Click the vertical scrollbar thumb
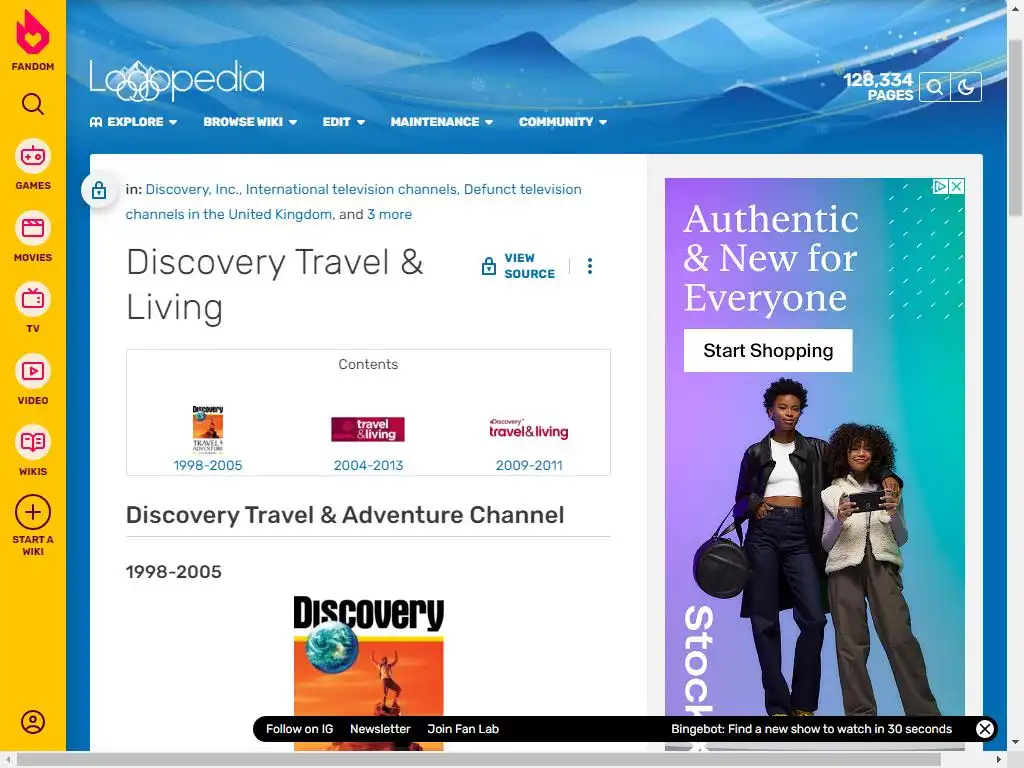Viewport: 1024px width, 768px height. (x=1016, y=127)
